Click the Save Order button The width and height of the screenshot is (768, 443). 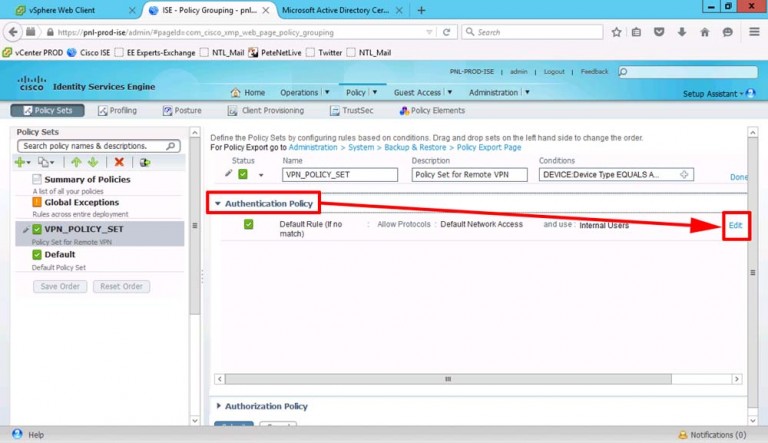pyautogui.click(x=60, y=286)
